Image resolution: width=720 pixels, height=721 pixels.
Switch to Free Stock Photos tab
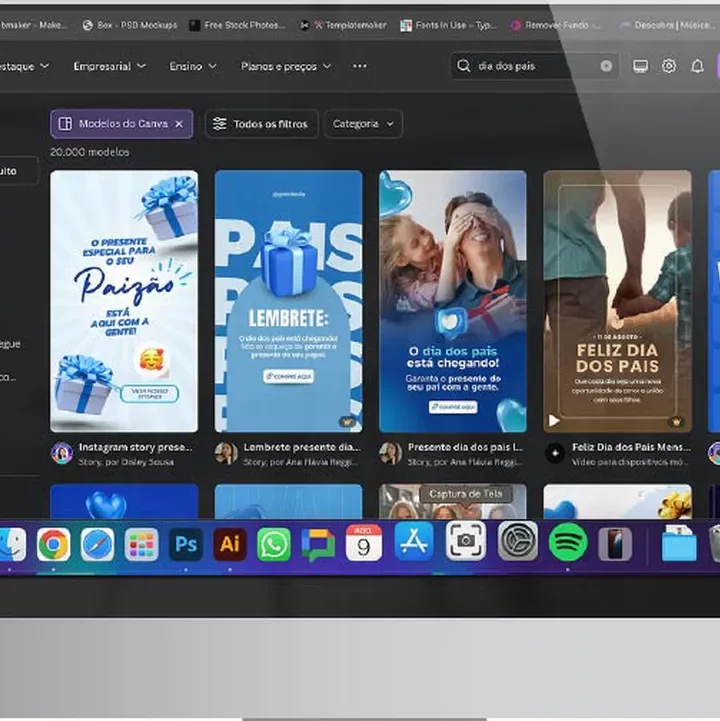238,25
